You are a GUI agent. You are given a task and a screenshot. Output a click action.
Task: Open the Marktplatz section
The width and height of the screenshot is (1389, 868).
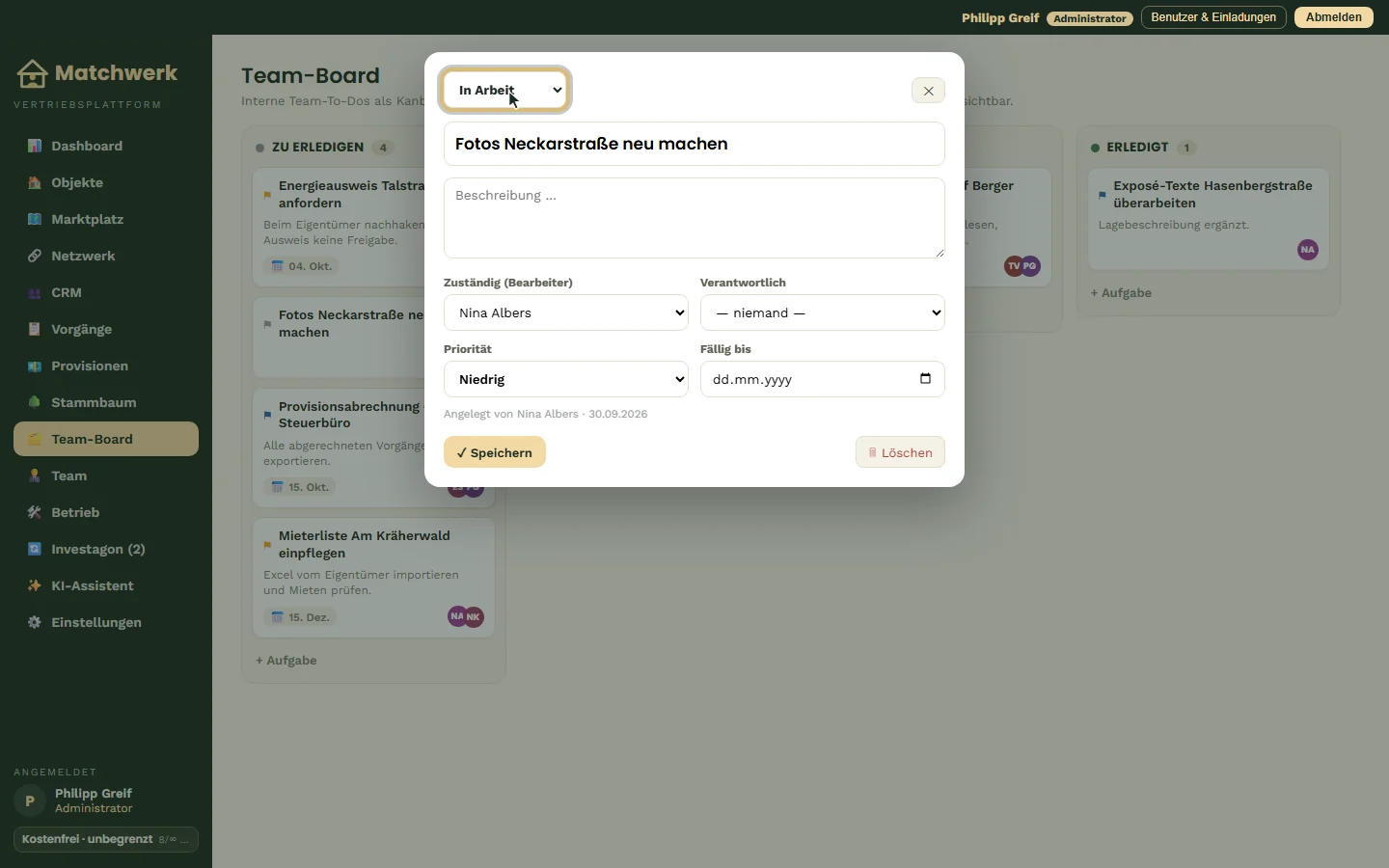point(106,219)
